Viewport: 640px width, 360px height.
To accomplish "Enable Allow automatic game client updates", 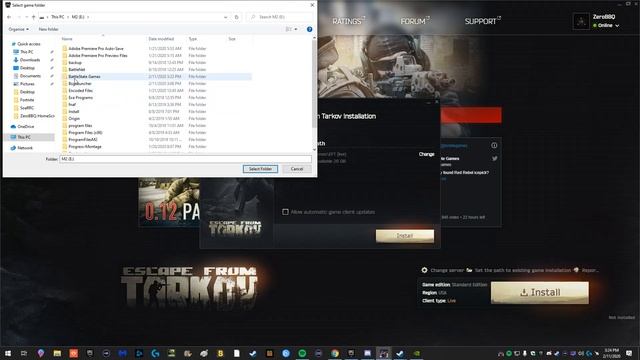I will click(x=285, y=212).
